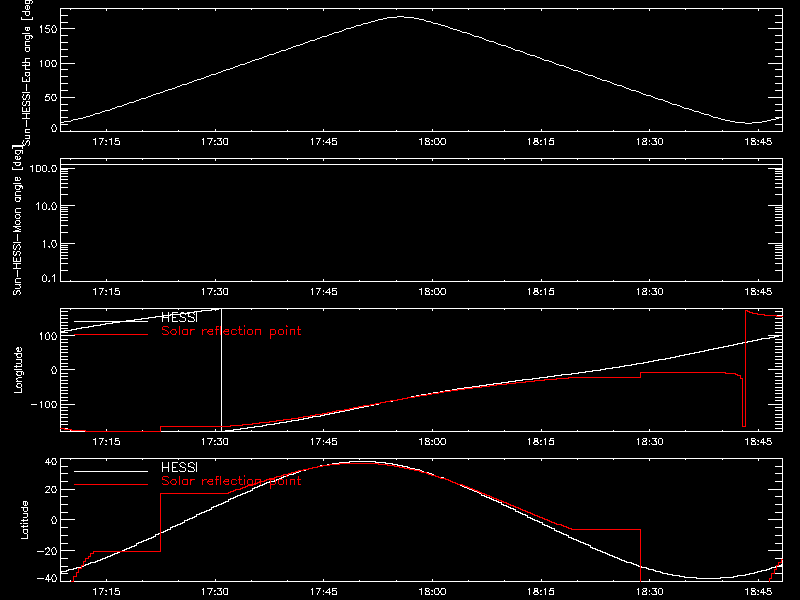800x600 pixels.
Task: Click '18:00' time label under Longitude plot
Action: (432, 441)
